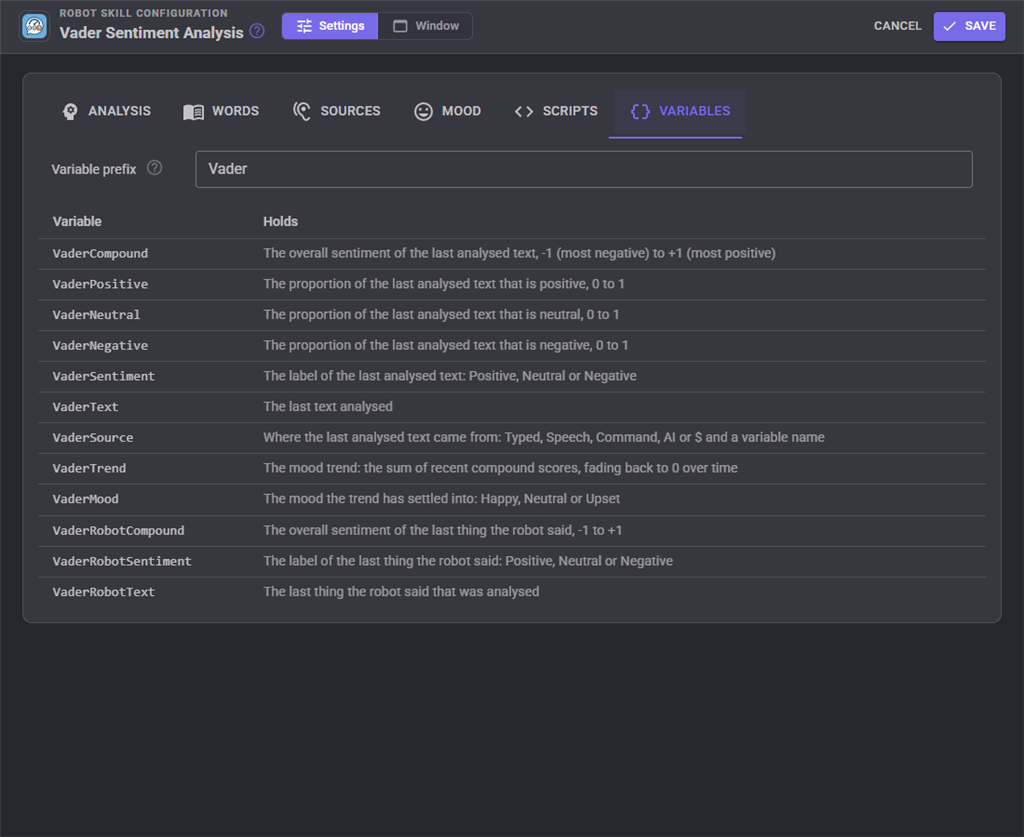Save the skill configuration
The image size is (1024, 837).
pyautogui.click(x=969, y=26)
